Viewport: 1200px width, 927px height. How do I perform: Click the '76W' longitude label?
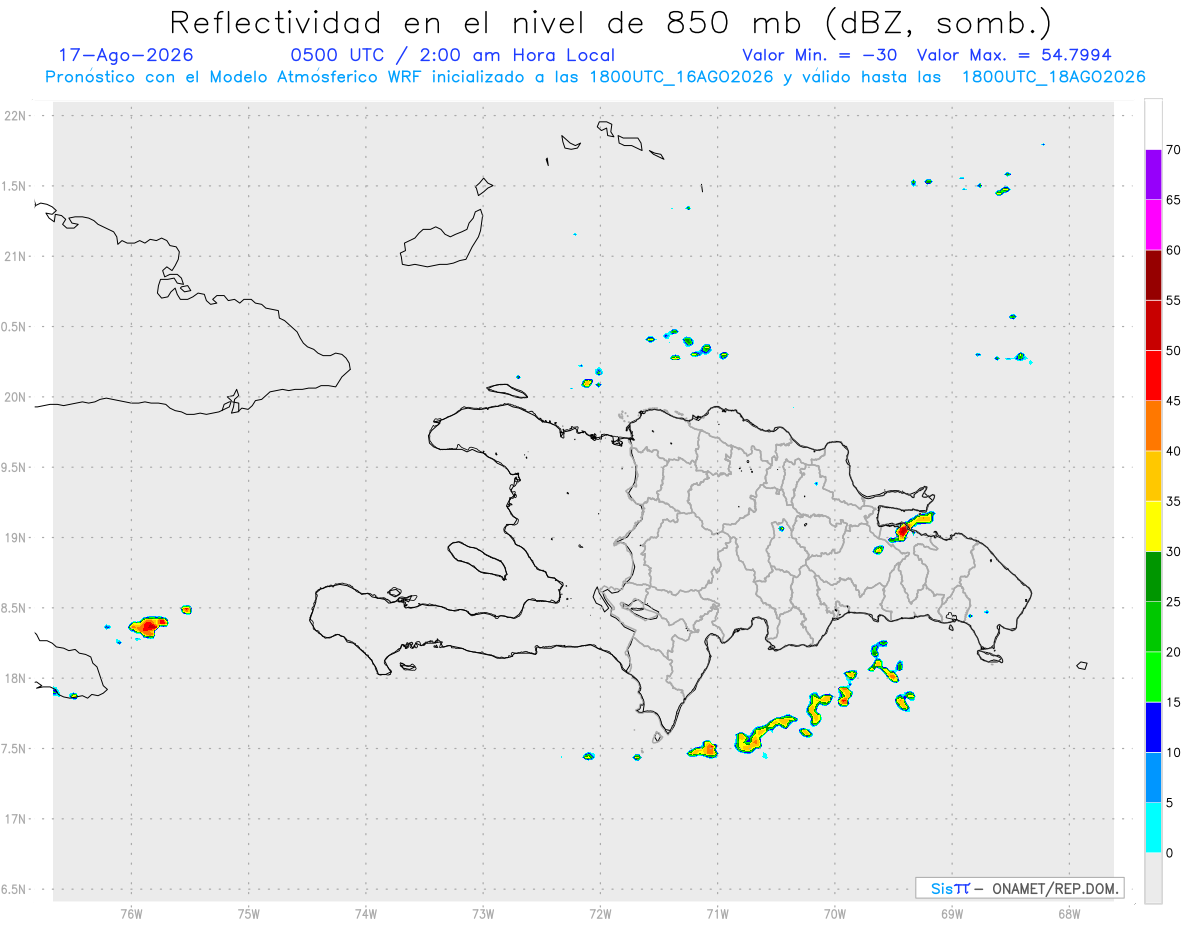131,914
